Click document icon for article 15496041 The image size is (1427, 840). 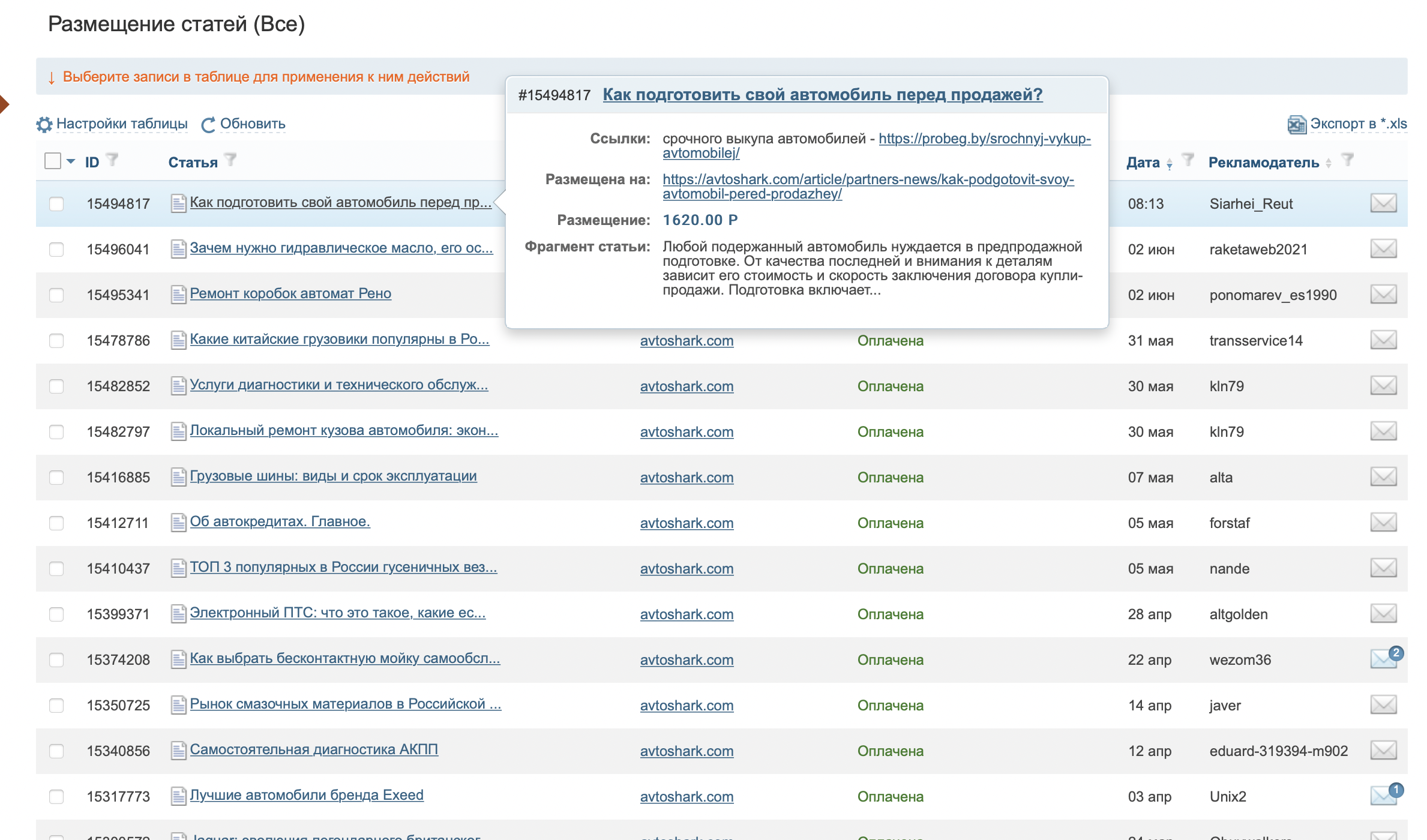coord(178,248)
